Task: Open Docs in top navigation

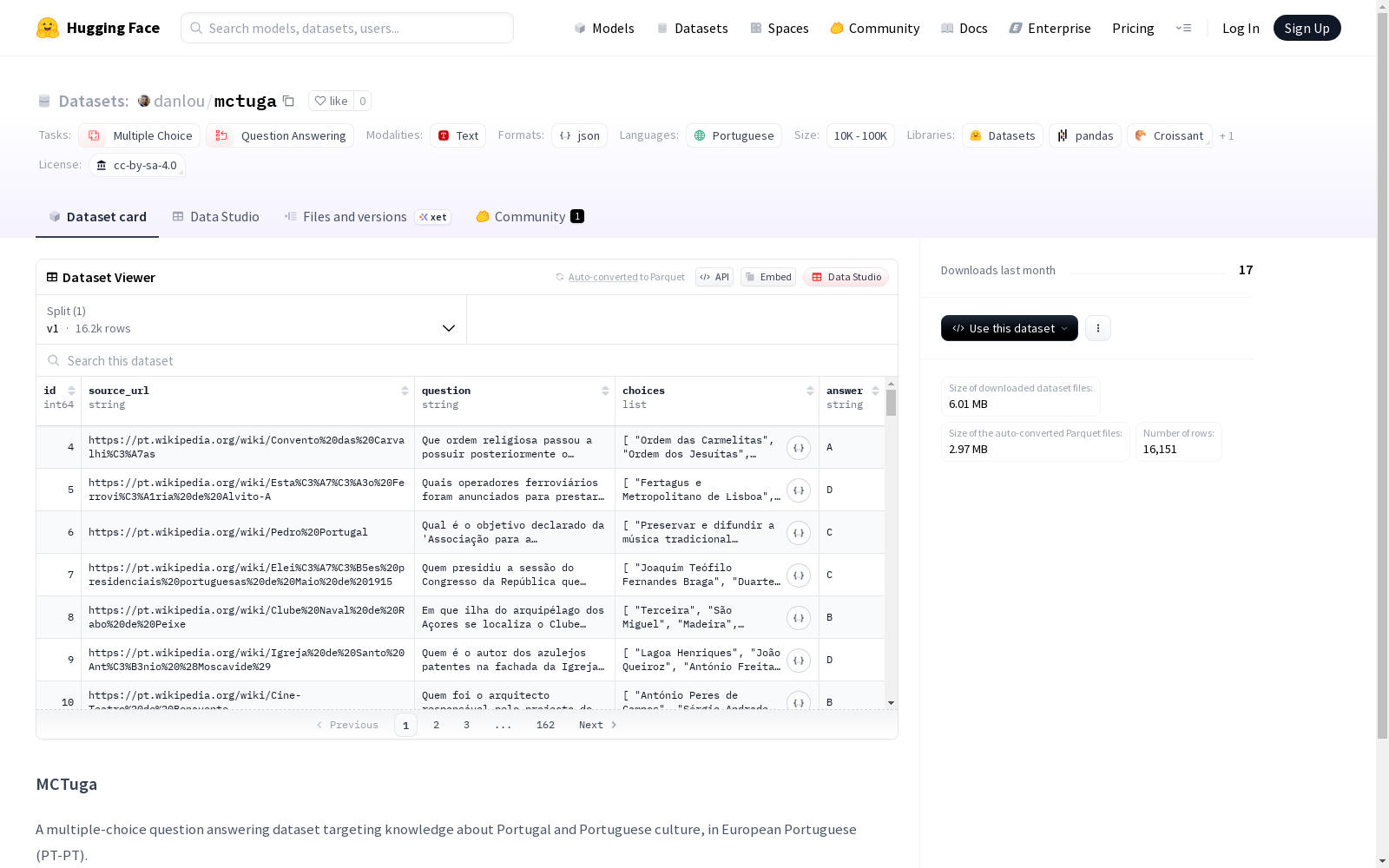Action: point(964,28)
